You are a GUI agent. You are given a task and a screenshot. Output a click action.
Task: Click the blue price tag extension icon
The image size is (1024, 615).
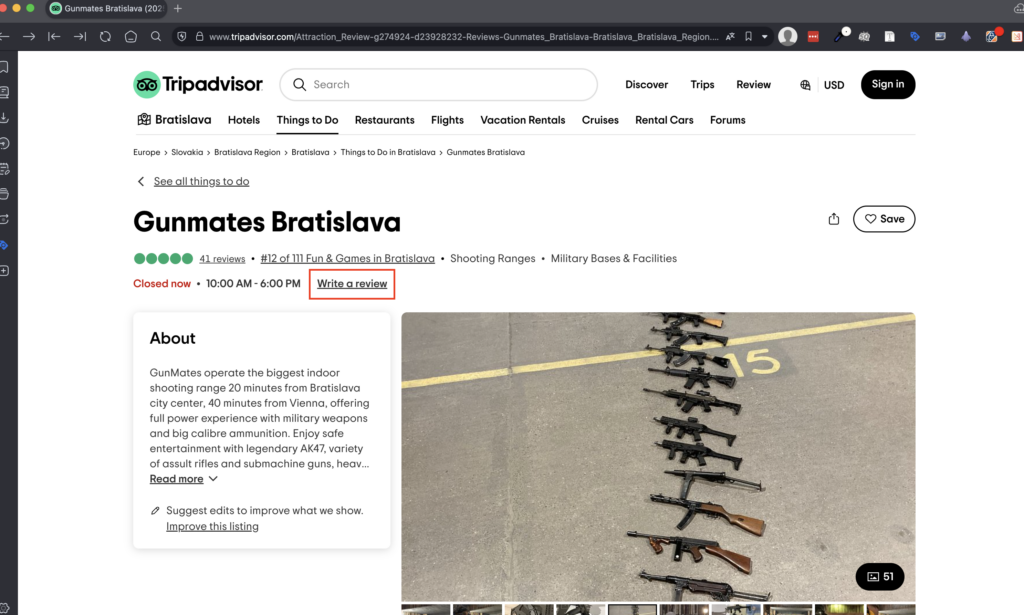point(915,37)
